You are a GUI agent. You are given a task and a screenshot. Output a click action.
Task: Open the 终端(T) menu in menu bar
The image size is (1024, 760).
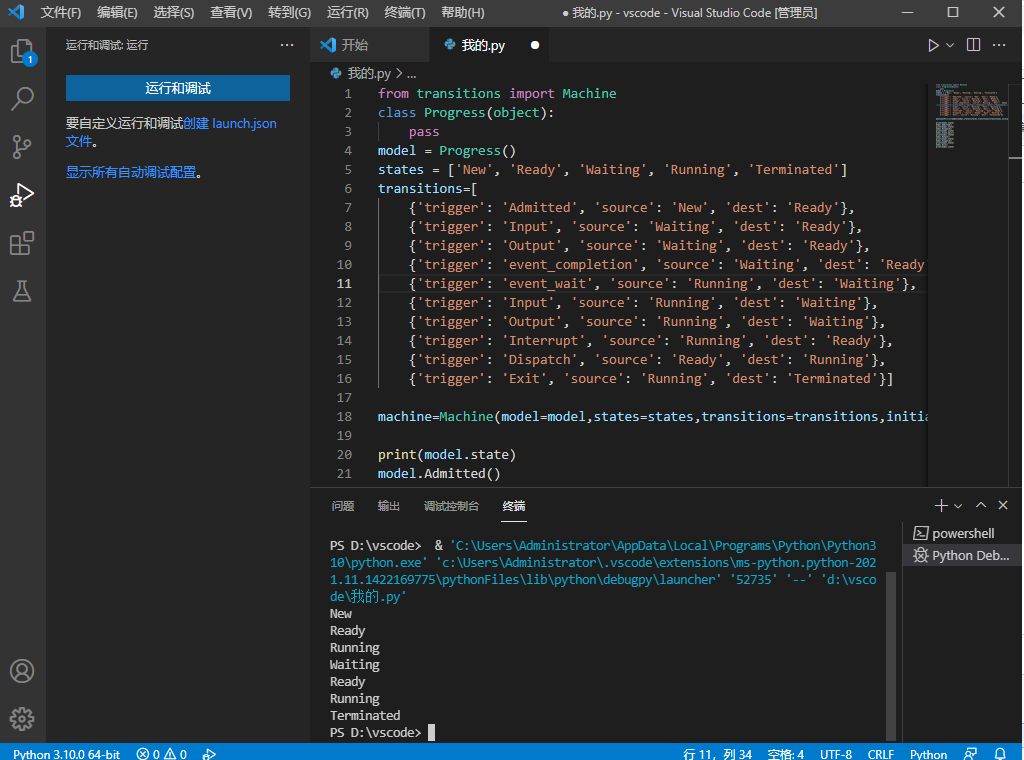click(405, 12)
